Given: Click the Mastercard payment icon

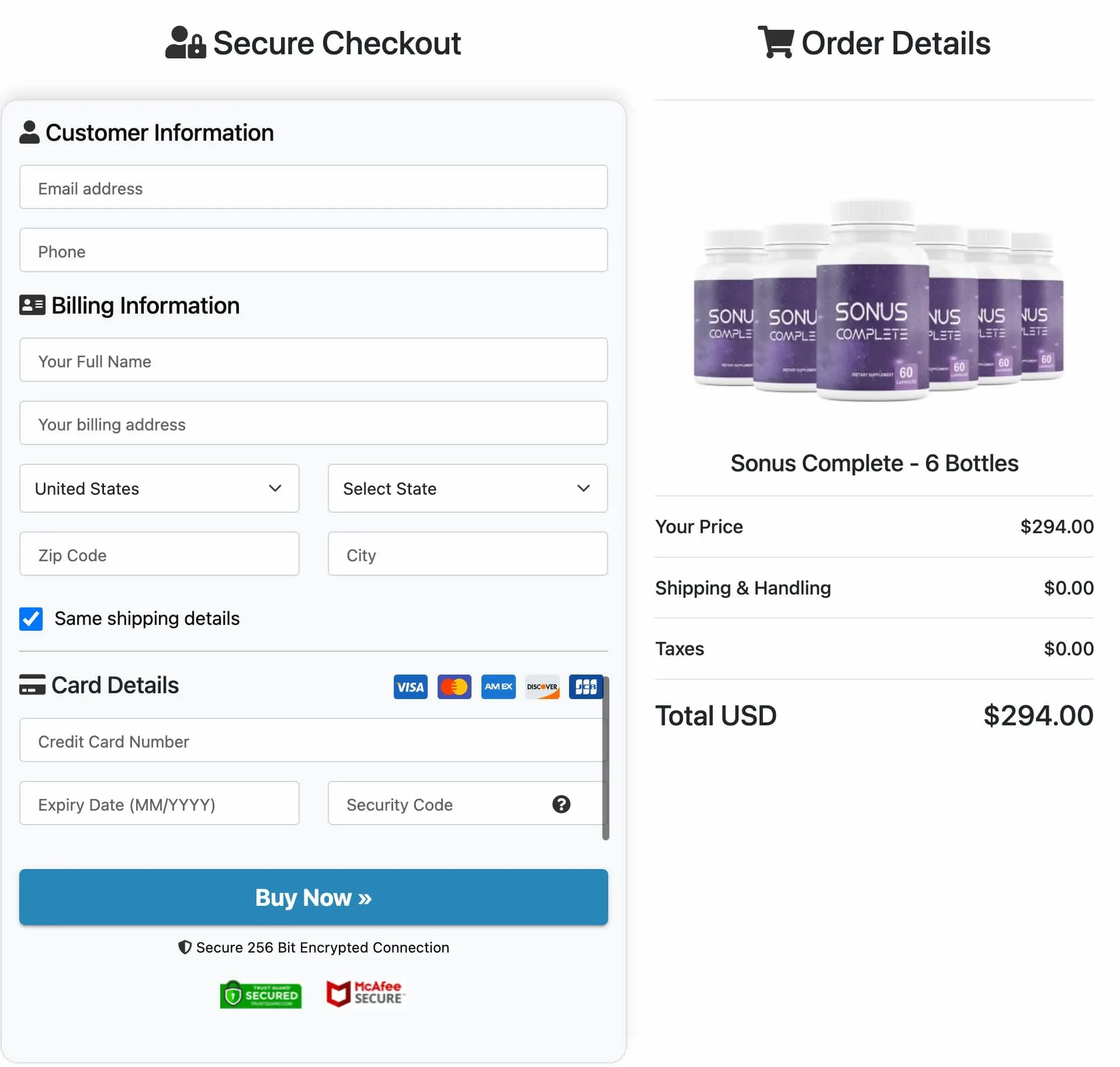Looking at the screenshot, I should coord(454,687).
